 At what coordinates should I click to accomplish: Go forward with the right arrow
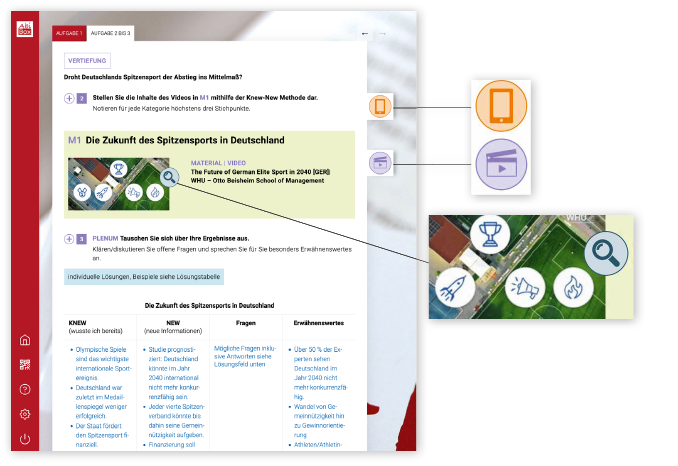pos(382,34)
